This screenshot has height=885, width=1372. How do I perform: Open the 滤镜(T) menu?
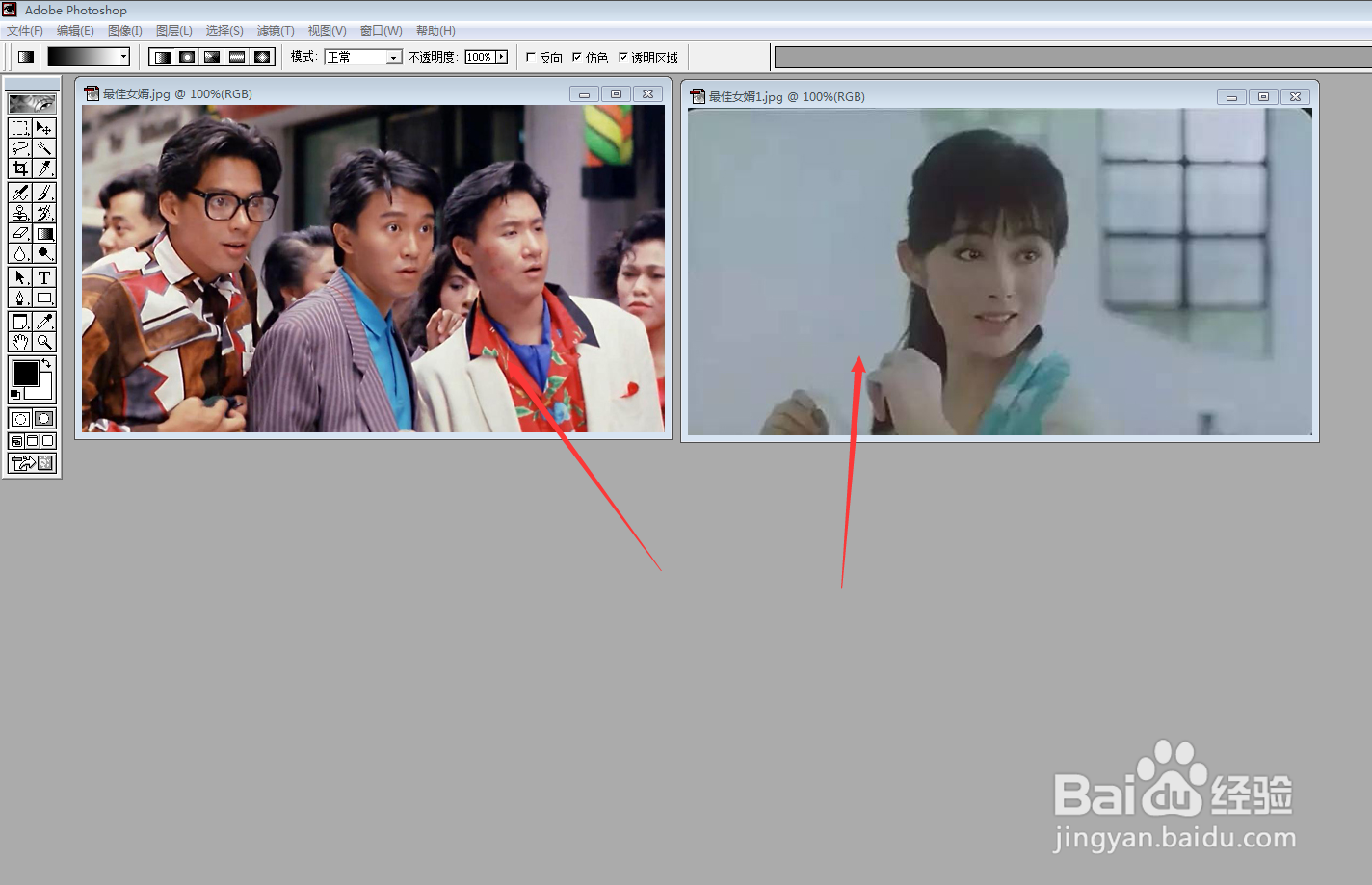(276, 31)
